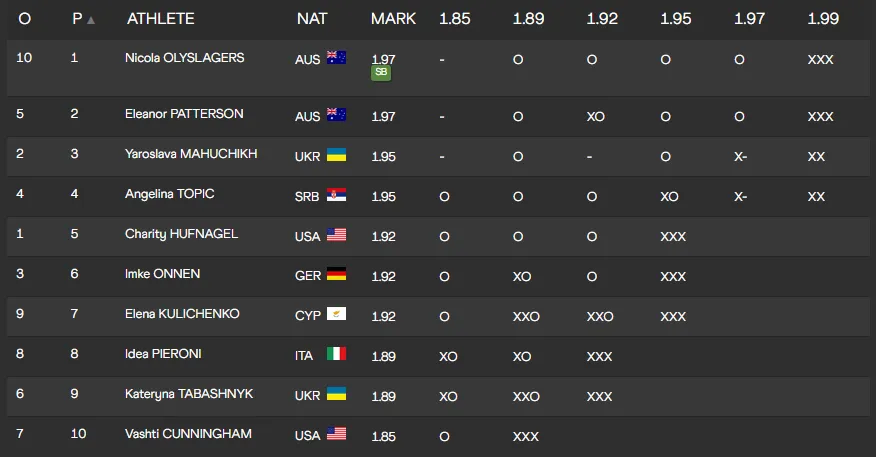Click Ukraine flag in Yaroslava Mahuchikh row
Screen dimensions: 876x457
(x=336, y=156)
